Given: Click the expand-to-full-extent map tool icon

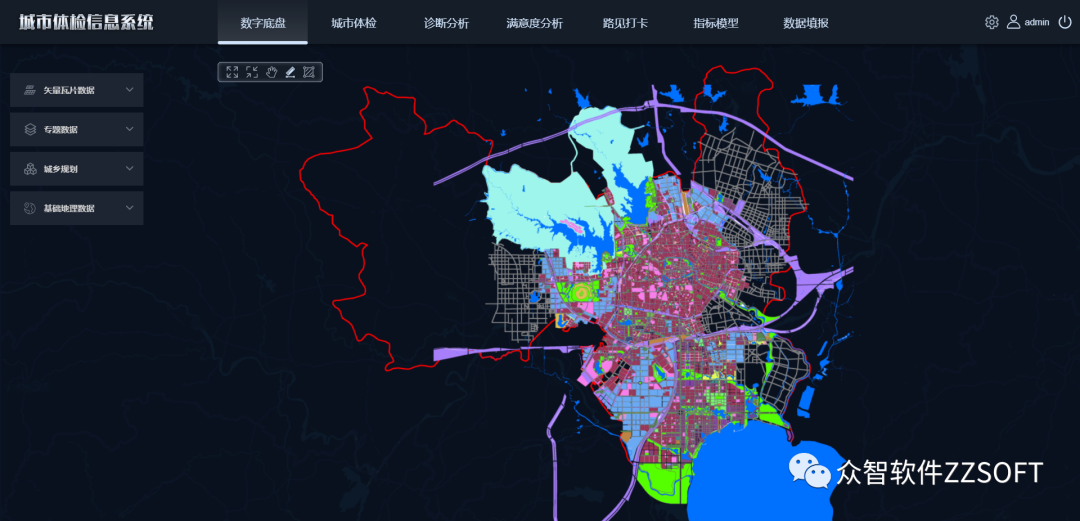Looking at the screenshot, I should (x=232, y=72).
